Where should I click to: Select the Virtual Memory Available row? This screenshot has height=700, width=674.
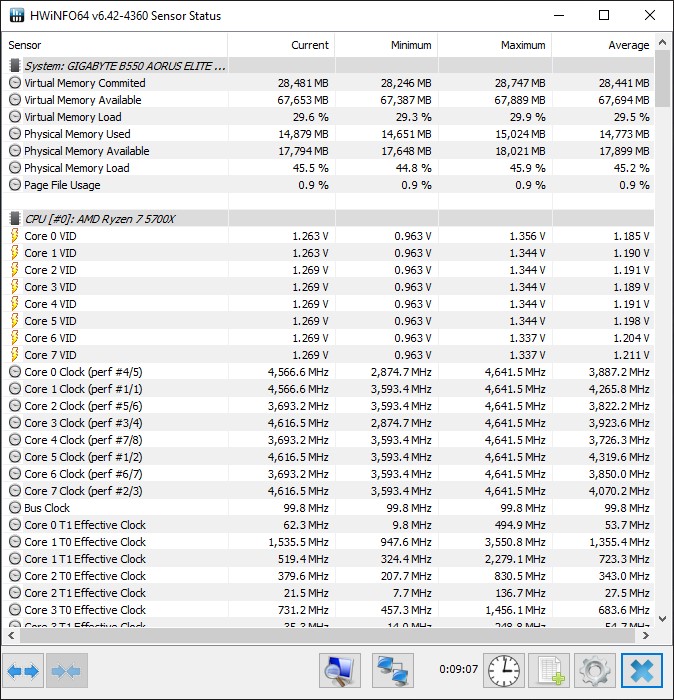[x=329, y=100]
